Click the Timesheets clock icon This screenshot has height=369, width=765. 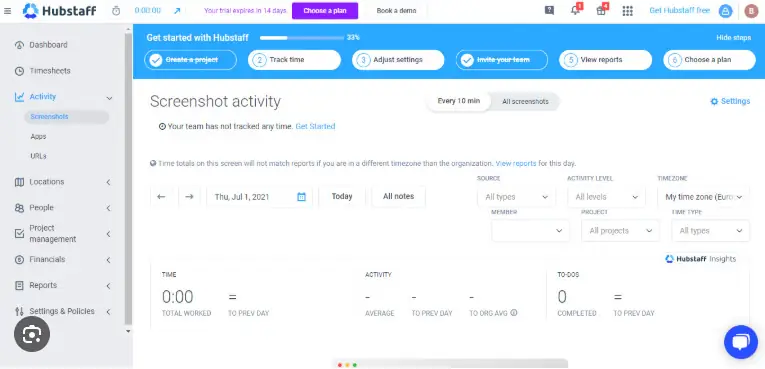click(x=20, y=71)
